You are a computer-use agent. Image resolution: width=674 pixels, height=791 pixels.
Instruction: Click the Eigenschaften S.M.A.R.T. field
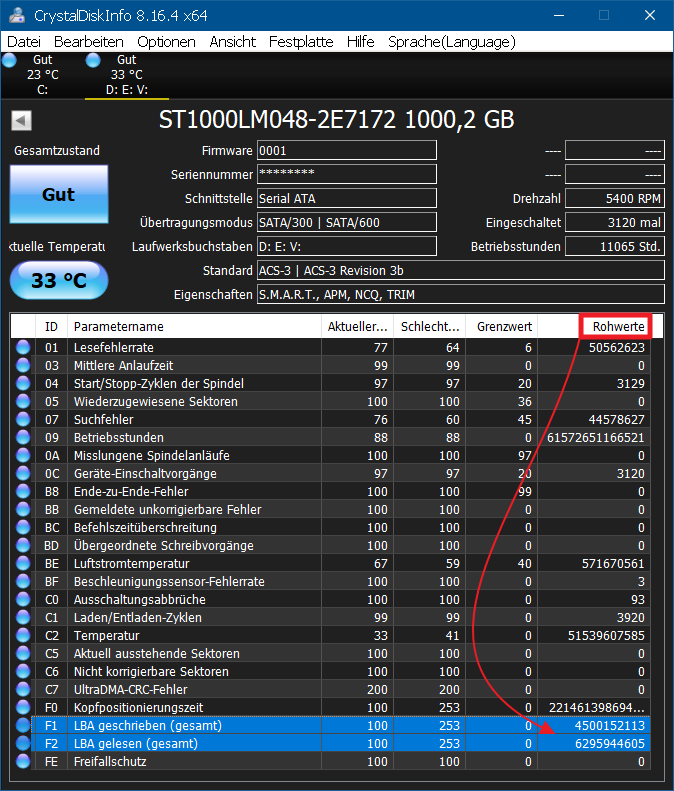click(461, 295)
